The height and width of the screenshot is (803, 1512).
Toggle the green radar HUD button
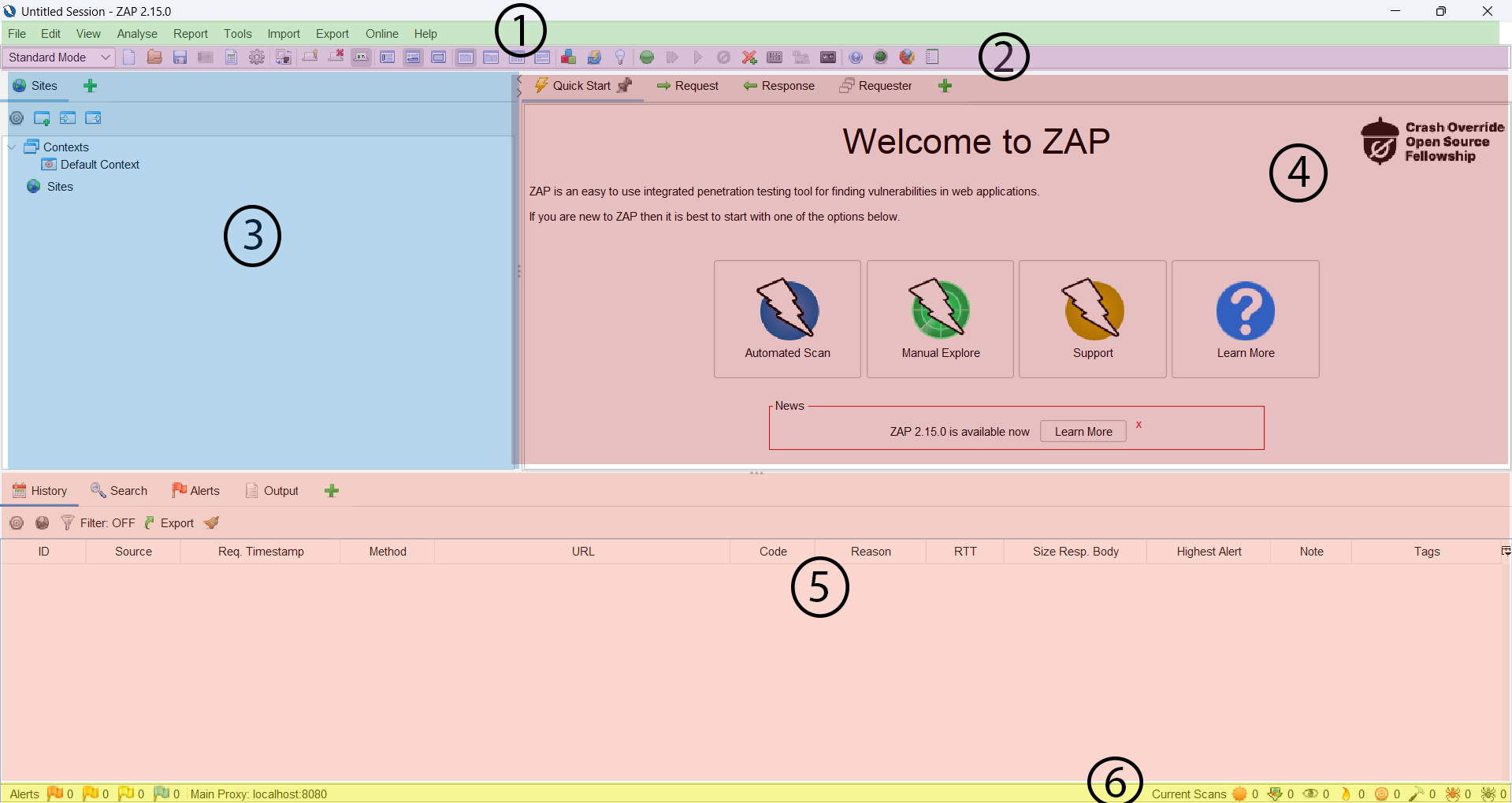point(881,57)
